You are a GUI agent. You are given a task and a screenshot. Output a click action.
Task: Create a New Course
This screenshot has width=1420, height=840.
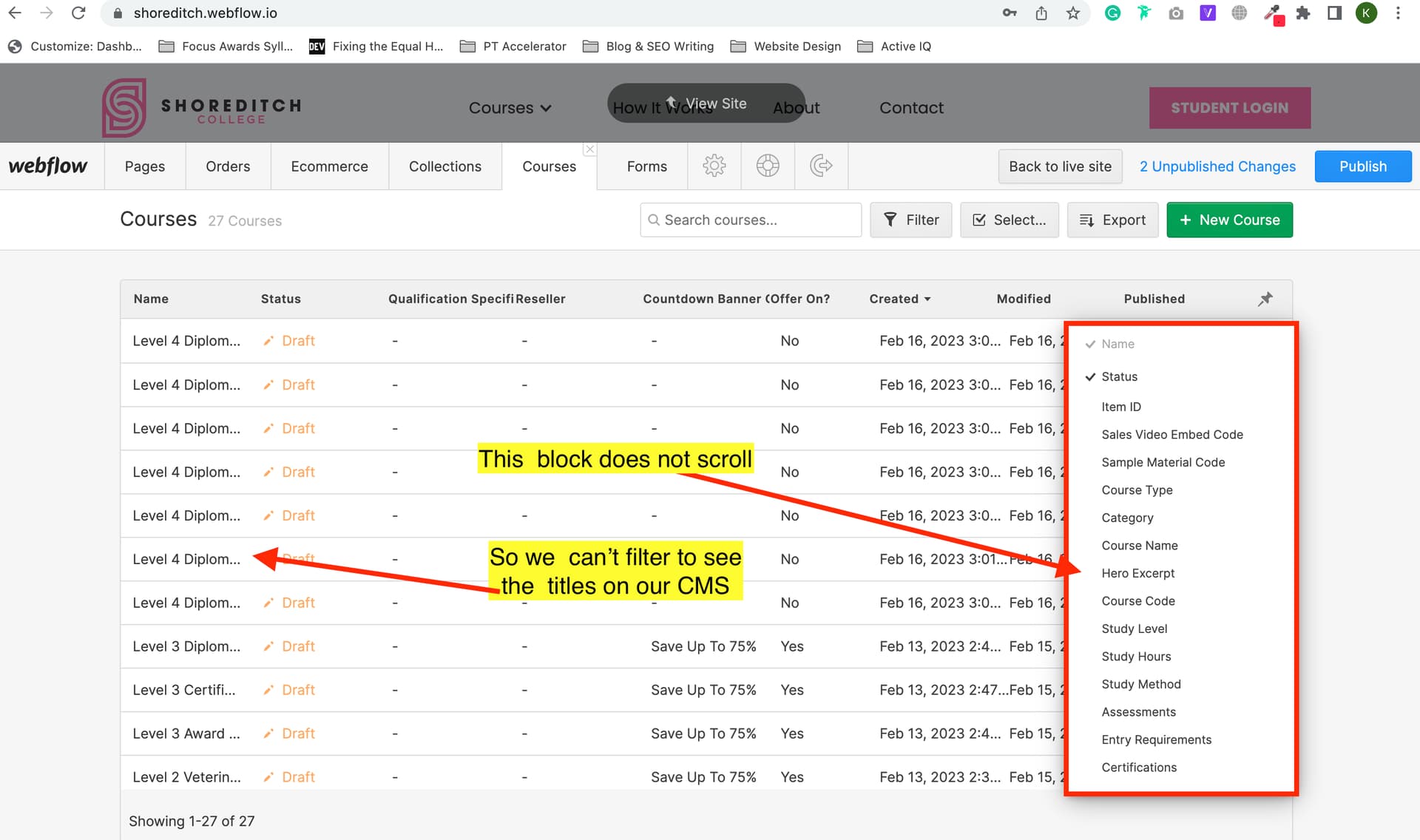coord(1229,220)
